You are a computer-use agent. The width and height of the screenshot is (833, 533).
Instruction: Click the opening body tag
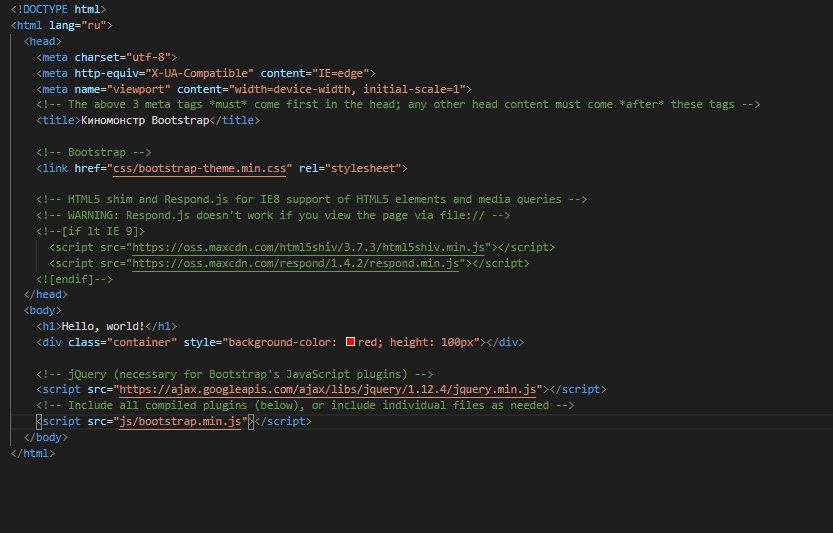coord(42,310)
